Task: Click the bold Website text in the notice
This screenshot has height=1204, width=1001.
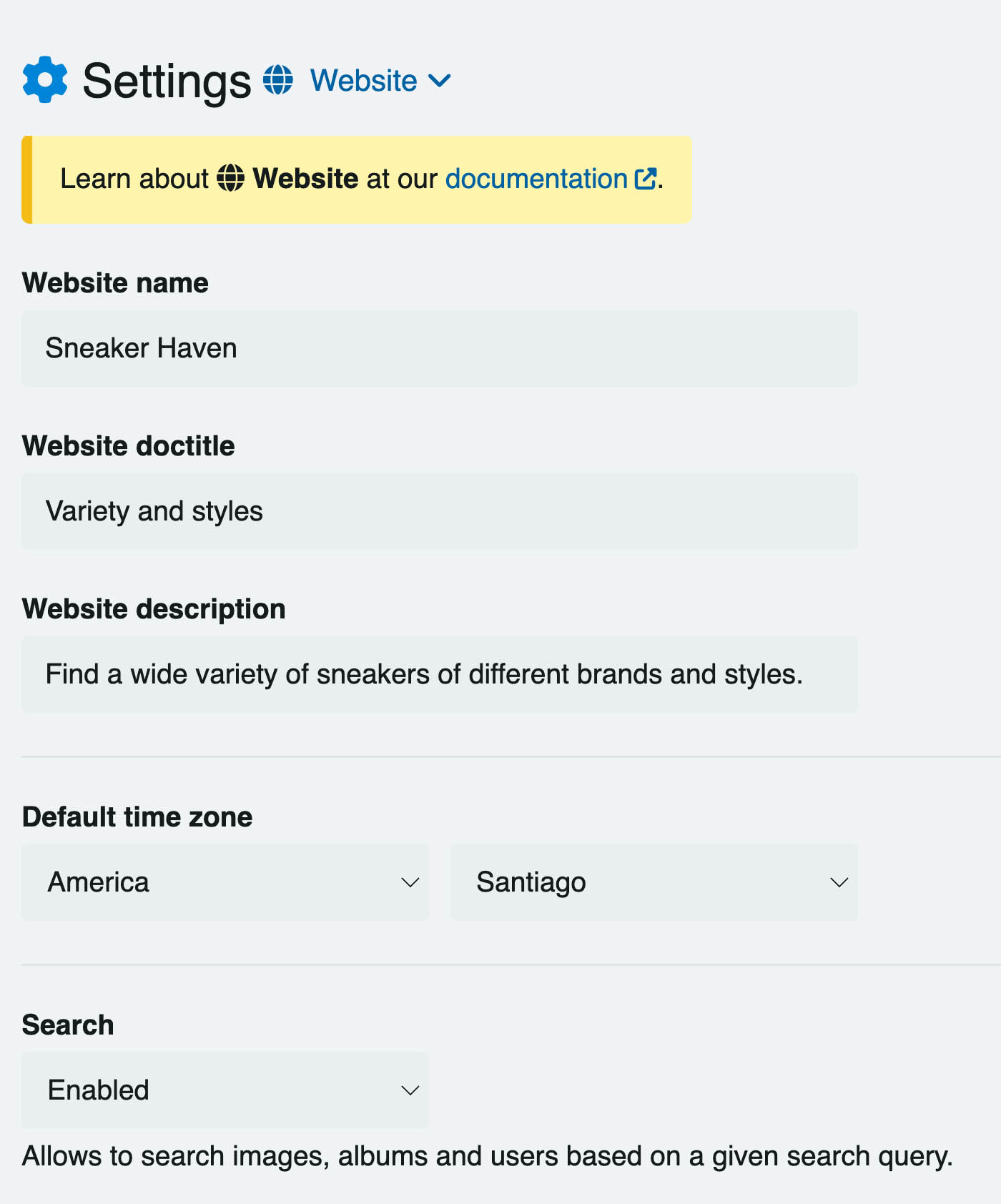Action: click(x=305, y=179)
